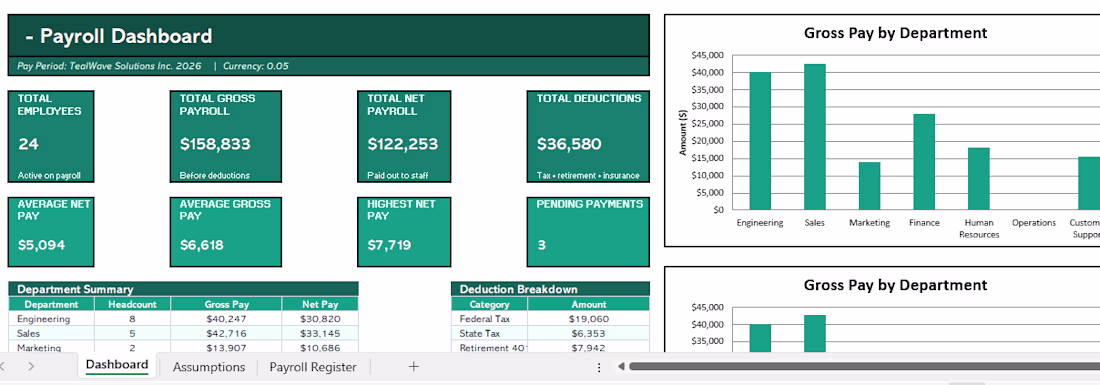This screenshot has width=1100, height=385.
Task: Select the Total Employees card value 24
Action: point(28,144)
